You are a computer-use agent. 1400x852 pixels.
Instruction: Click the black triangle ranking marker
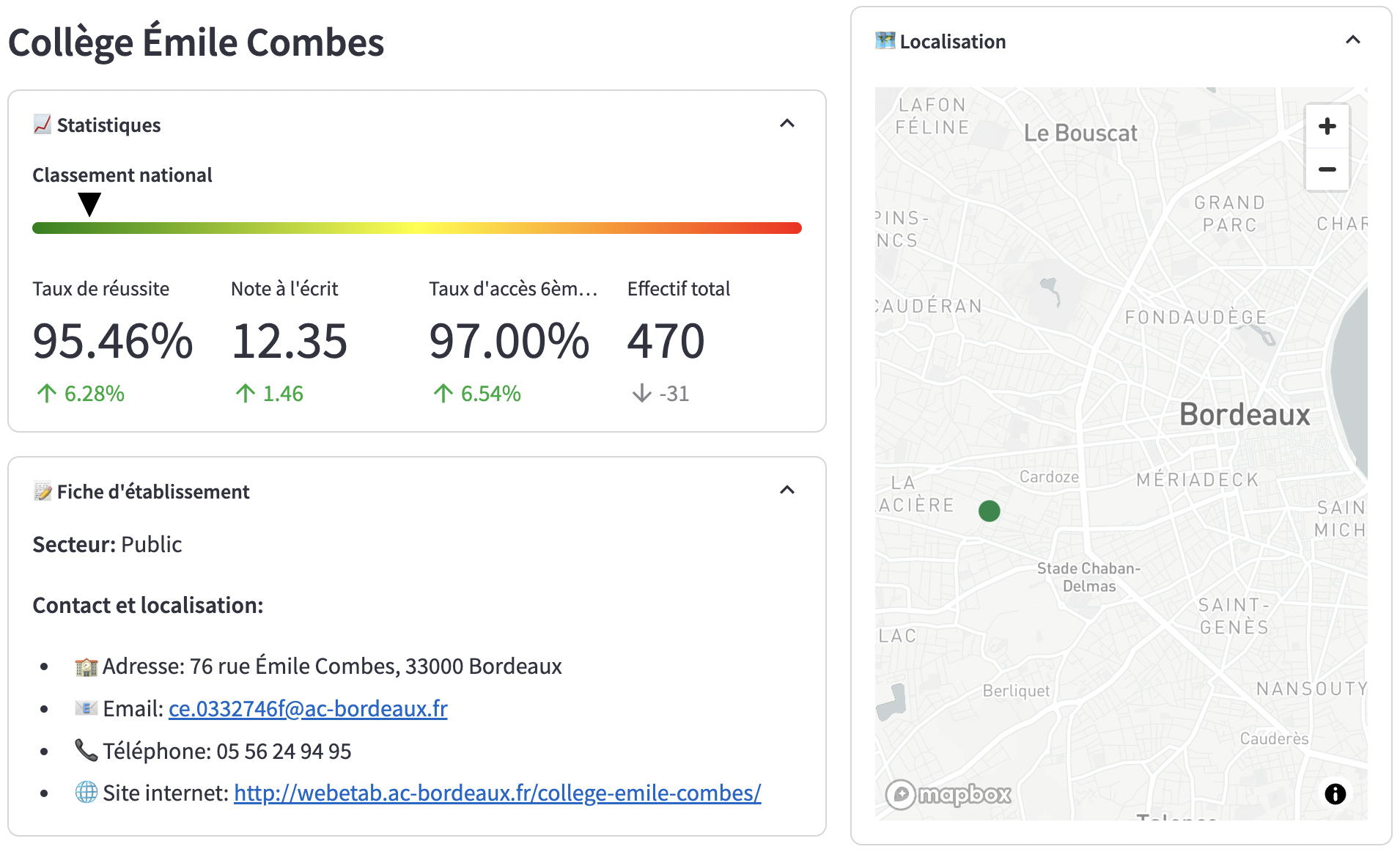[x=89, y=205]
